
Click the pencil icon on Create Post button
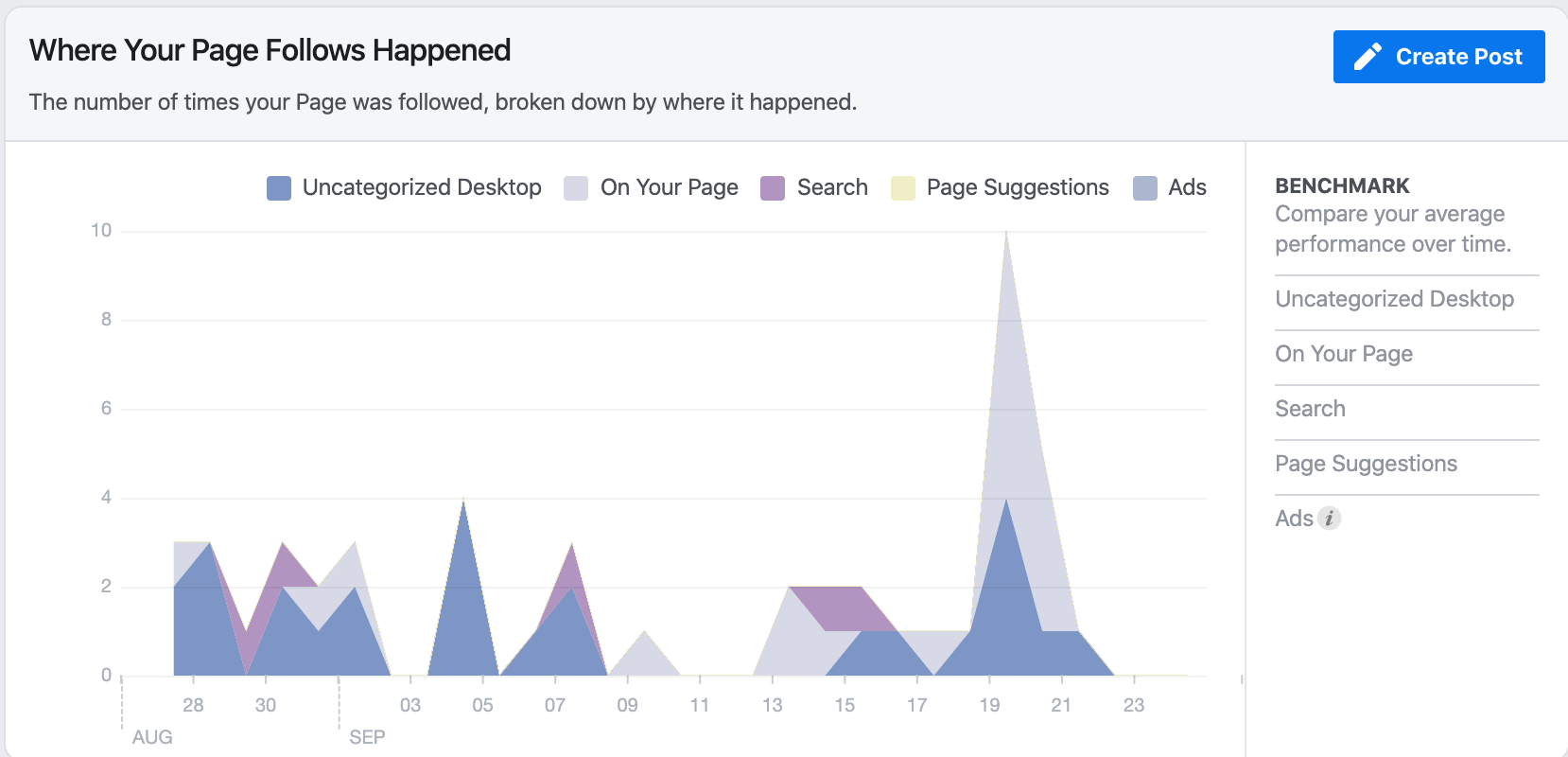click(1366, 56)
